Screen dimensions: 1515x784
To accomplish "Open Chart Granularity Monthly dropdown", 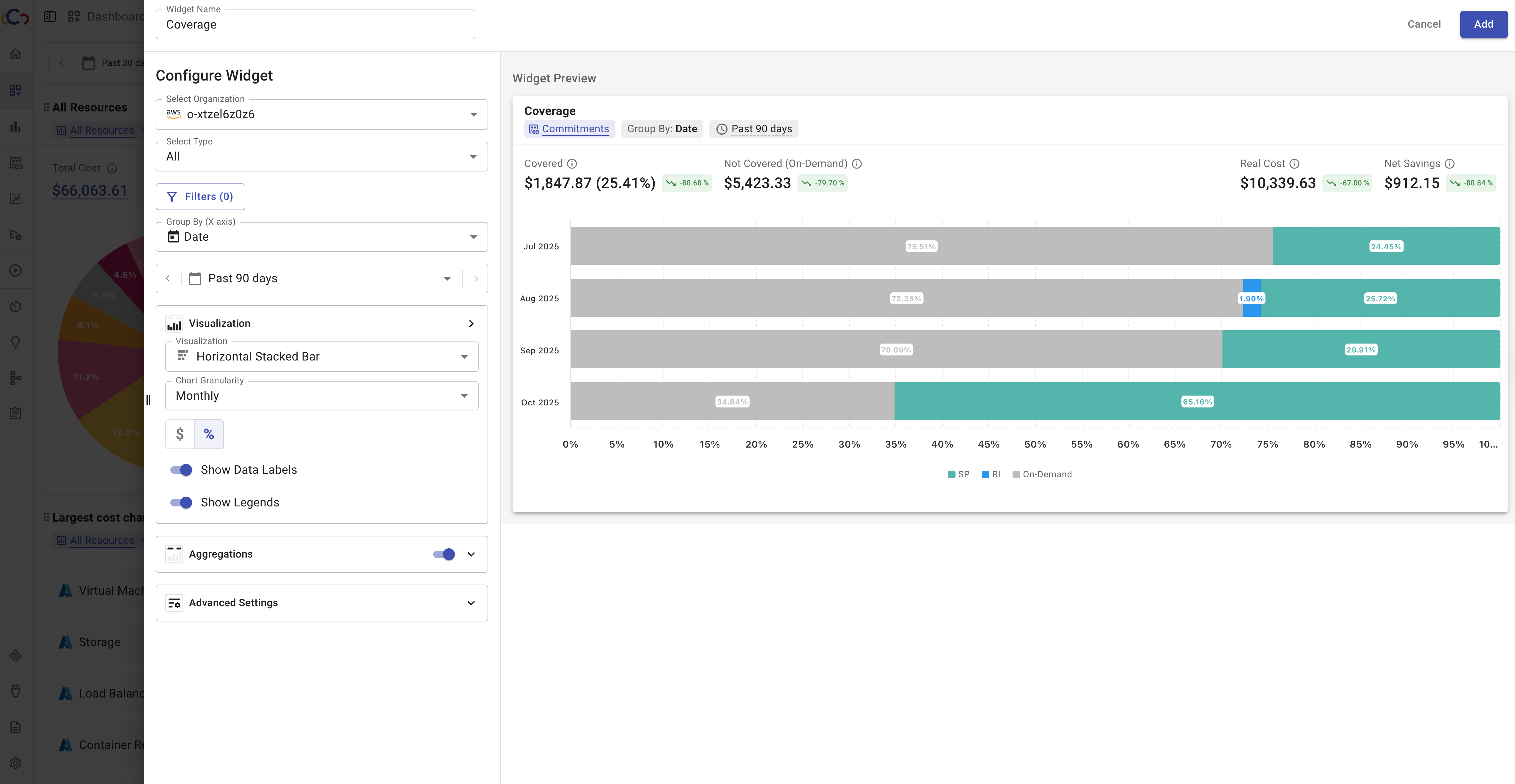I will click(x=321, y=396).
